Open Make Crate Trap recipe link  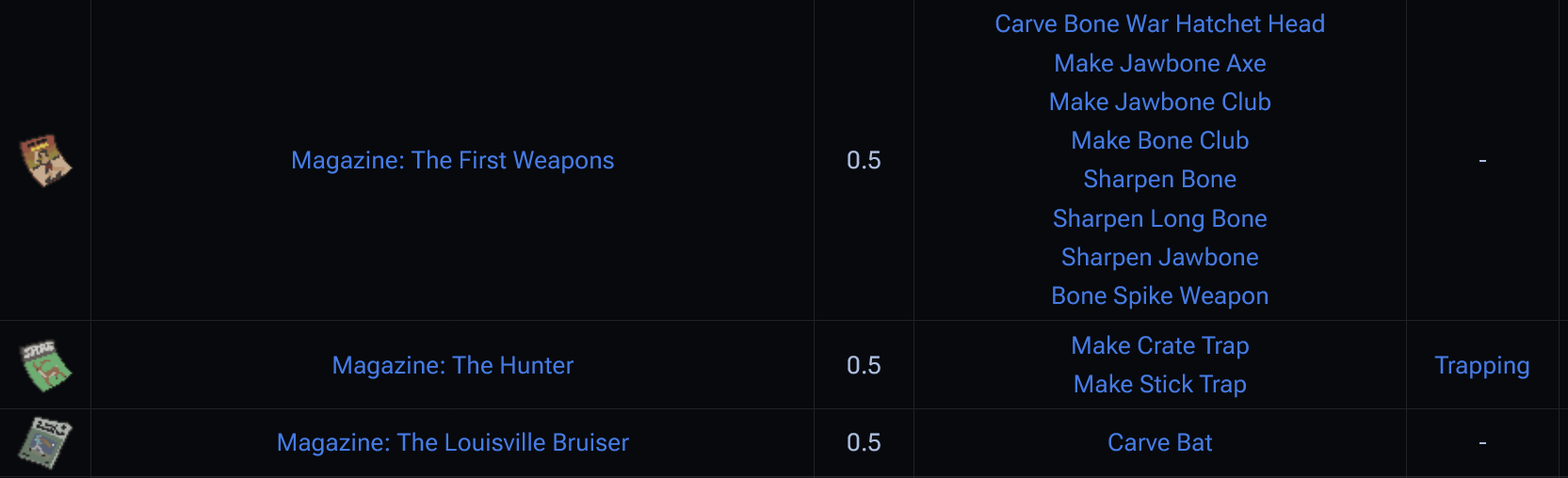pos(1159,345)
